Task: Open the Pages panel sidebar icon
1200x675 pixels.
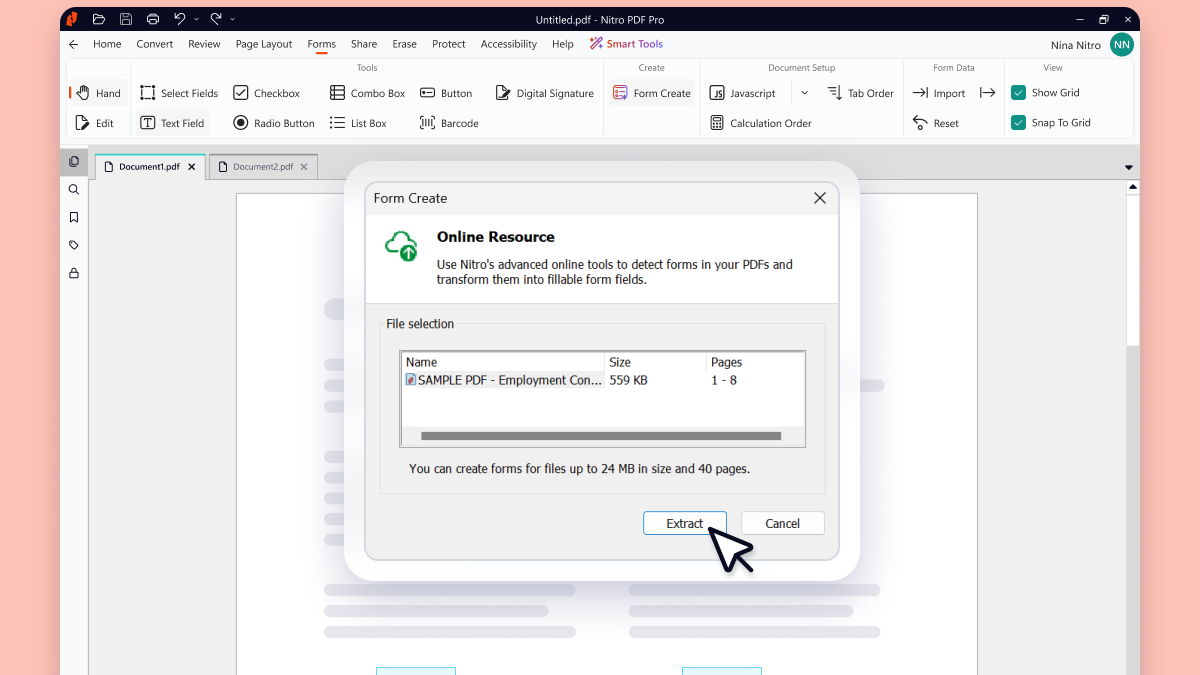Action: click(x=74, y=161)
